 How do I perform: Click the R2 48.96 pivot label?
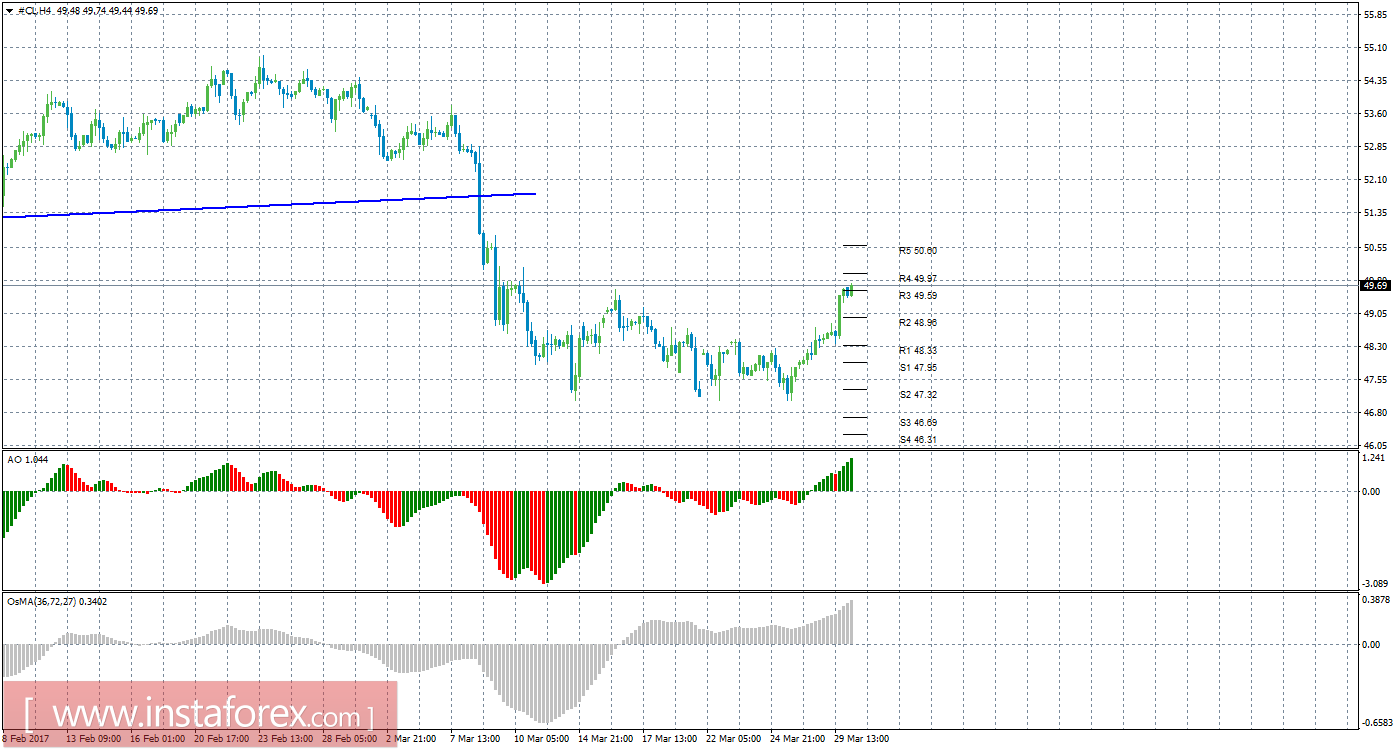click(918, 323)
